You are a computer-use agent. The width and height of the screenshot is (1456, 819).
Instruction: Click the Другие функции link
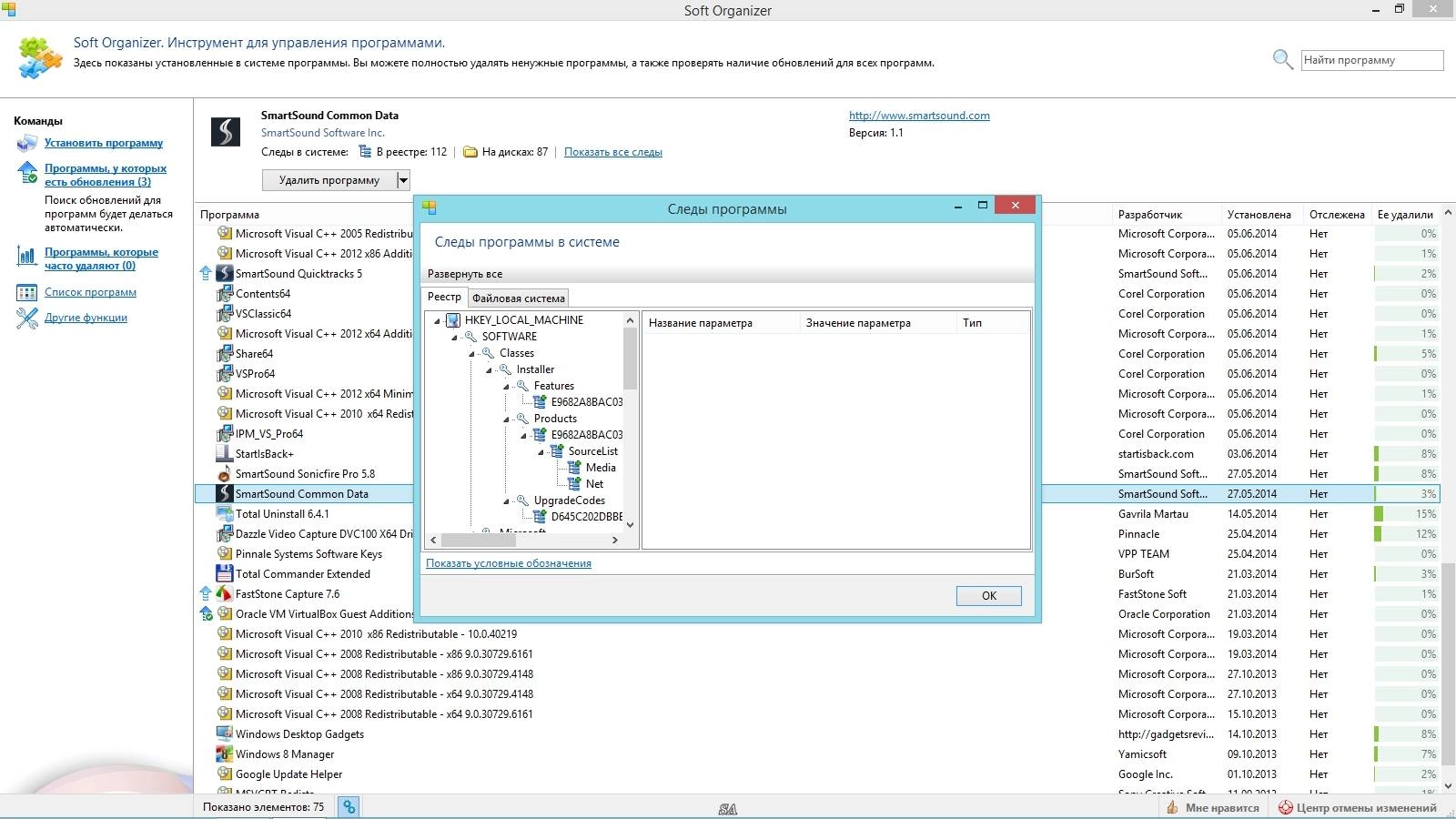pyautogui.click(x=86, y=318)
